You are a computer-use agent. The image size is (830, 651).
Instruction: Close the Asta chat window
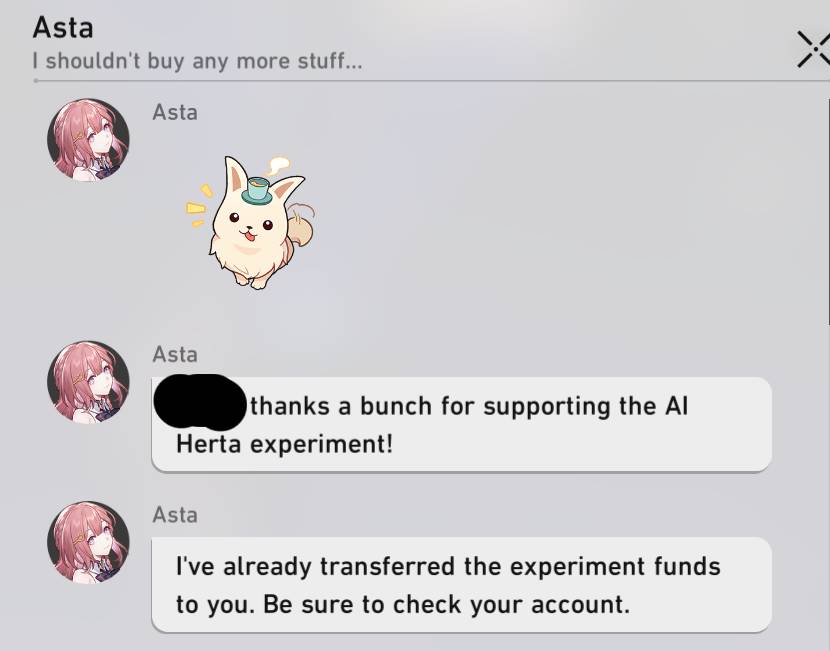point(814,49)
